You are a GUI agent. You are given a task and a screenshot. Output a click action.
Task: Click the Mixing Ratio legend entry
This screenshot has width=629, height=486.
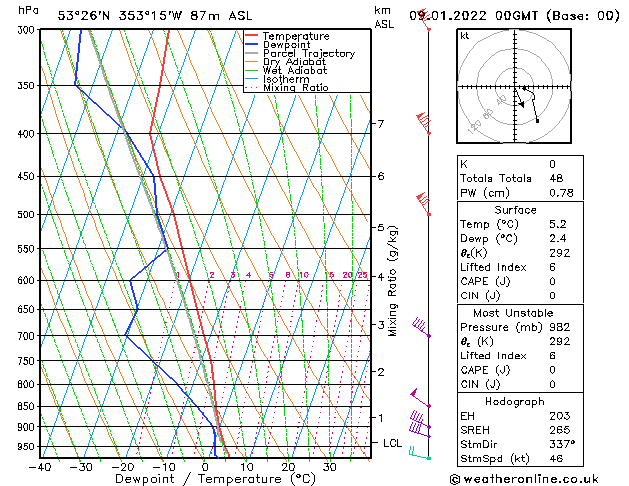pyautogui.click(x=296, y=88)
